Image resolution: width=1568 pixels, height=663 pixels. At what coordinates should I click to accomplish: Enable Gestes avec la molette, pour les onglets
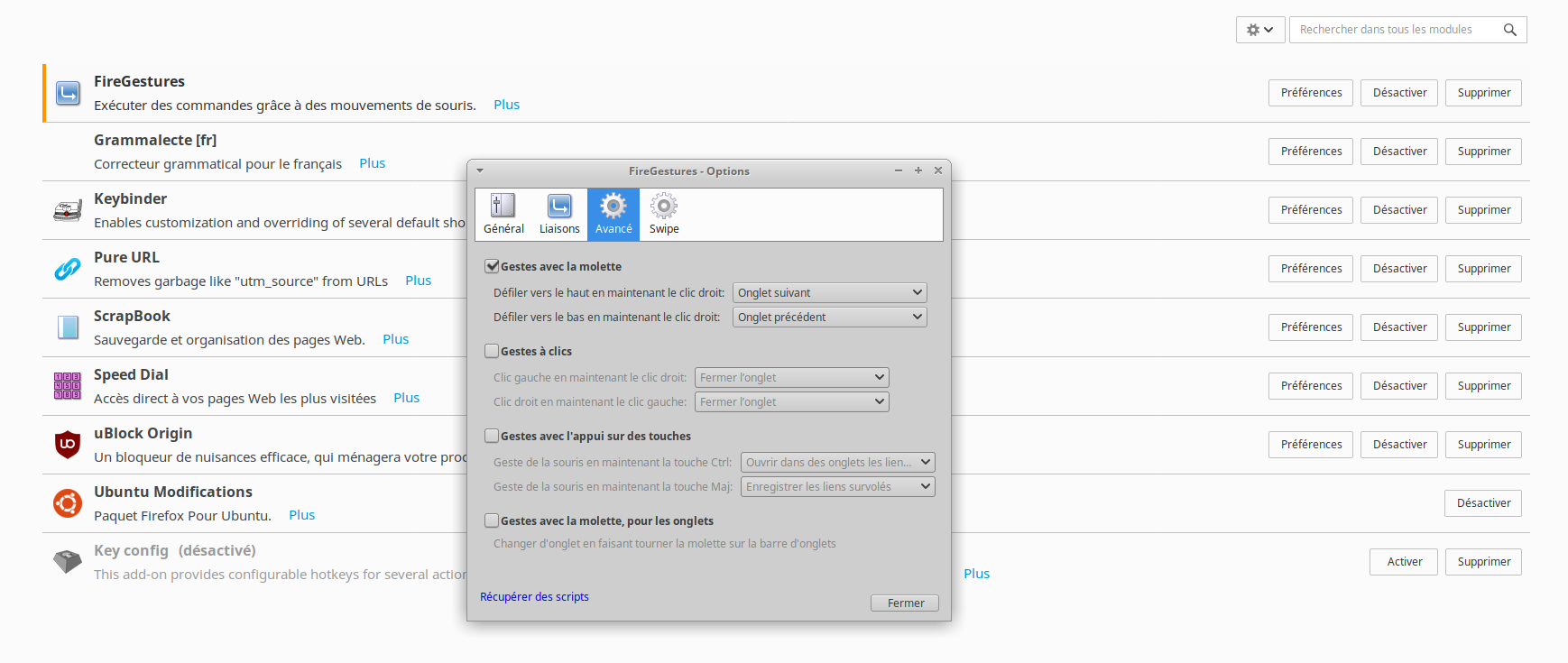pyautogui.click(x=492, y=520)
